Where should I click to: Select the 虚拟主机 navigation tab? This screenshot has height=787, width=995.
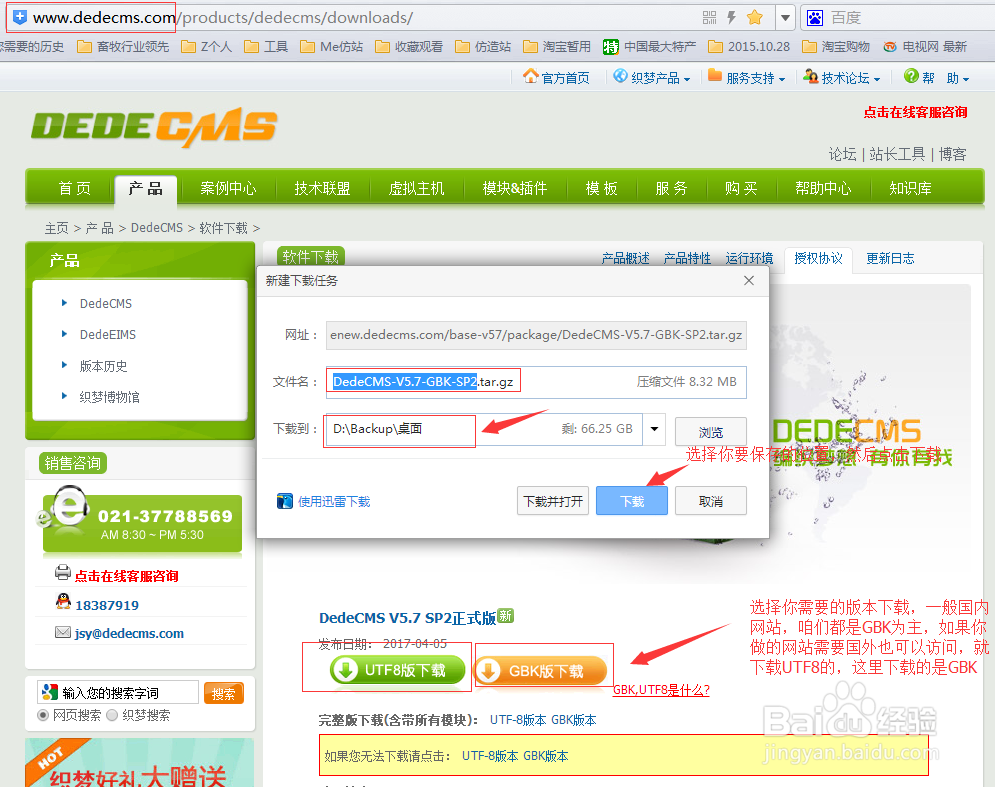coord(416,188)
